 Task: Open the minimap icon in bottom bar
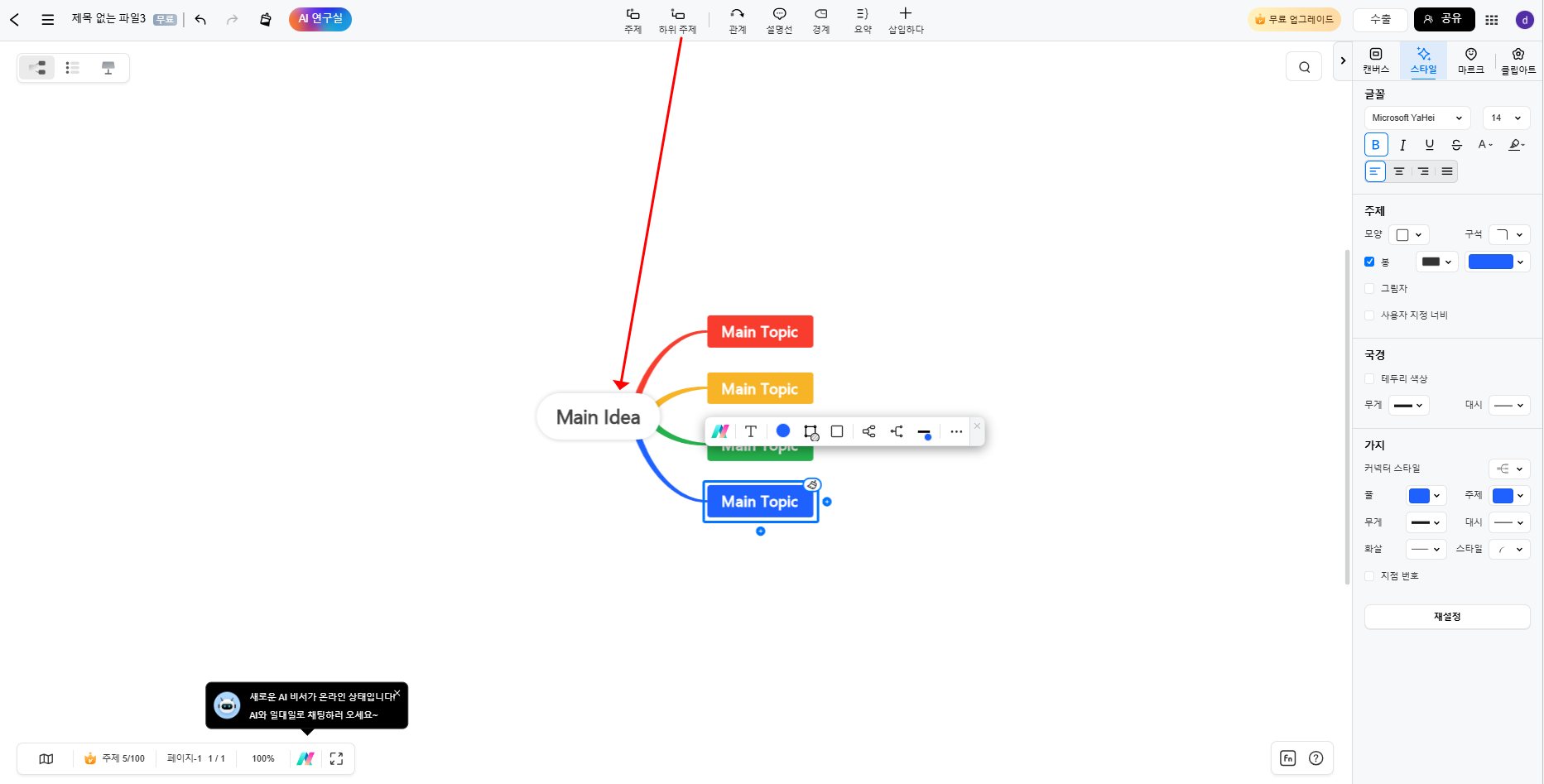coord(46,758)
